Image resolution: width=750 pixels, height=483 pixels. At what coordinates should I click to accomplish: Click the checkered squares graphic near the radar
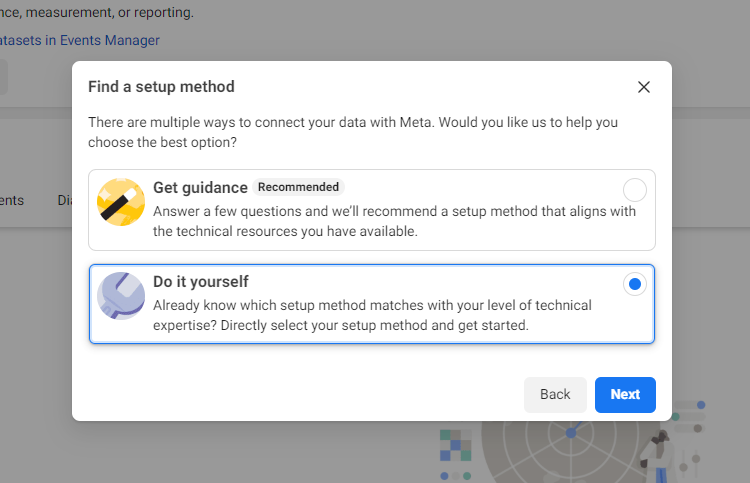point(455,445)
